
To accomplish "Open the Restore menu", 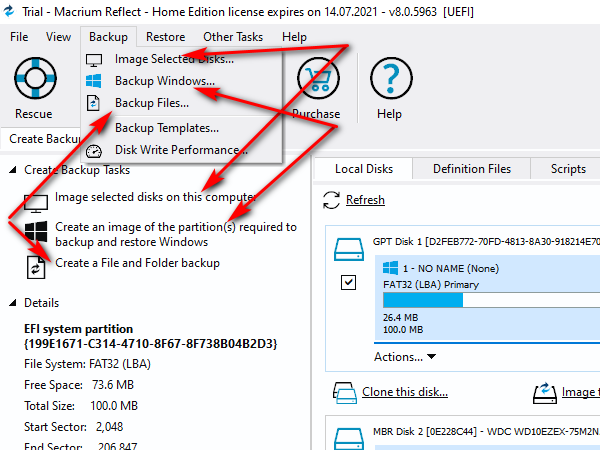I will 165,37.
